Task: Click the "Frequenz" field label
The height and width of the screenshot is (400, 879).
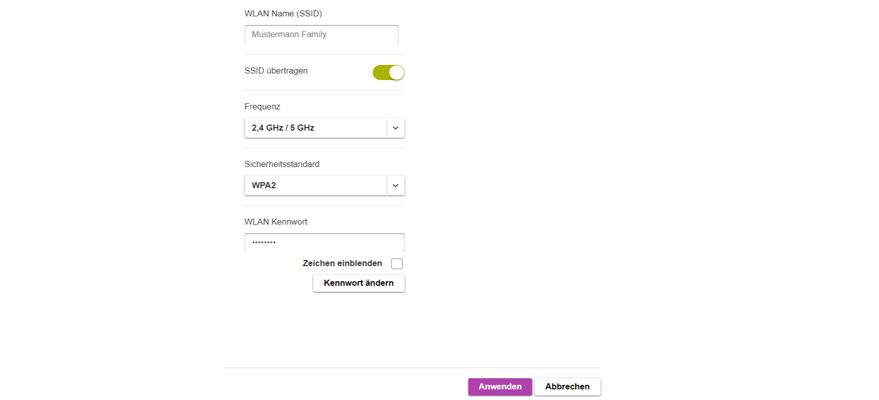Action: [262, 106]
